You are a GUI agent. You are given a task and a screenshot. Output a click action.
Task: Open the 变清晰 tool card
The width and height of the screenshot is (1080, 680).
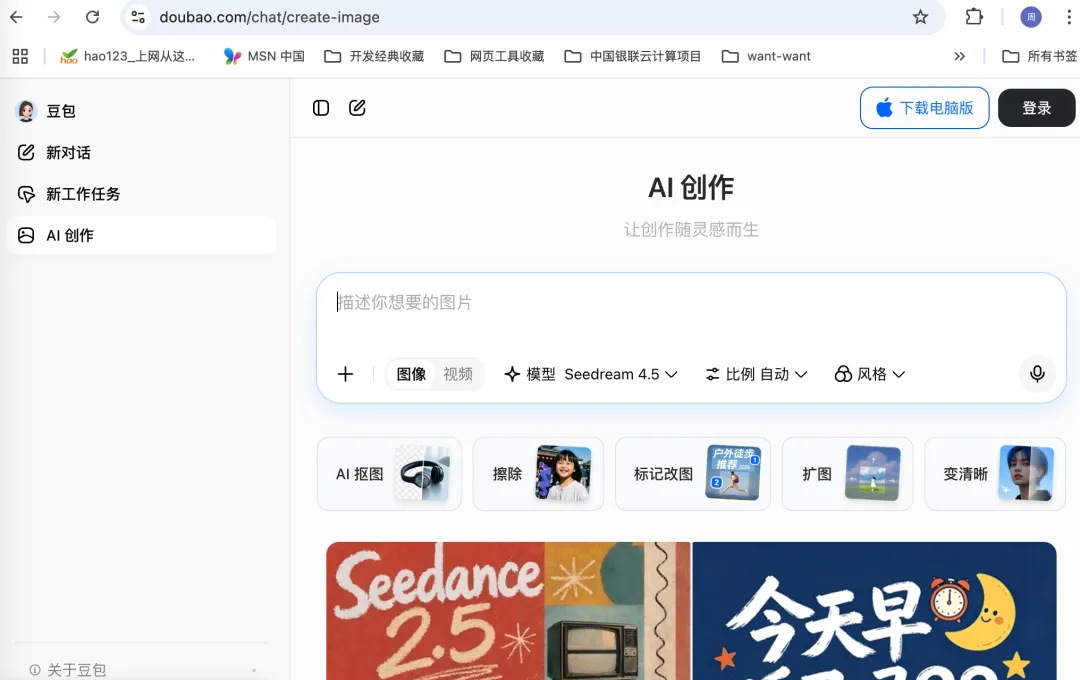pyautogui.click(x=995, y=474)
